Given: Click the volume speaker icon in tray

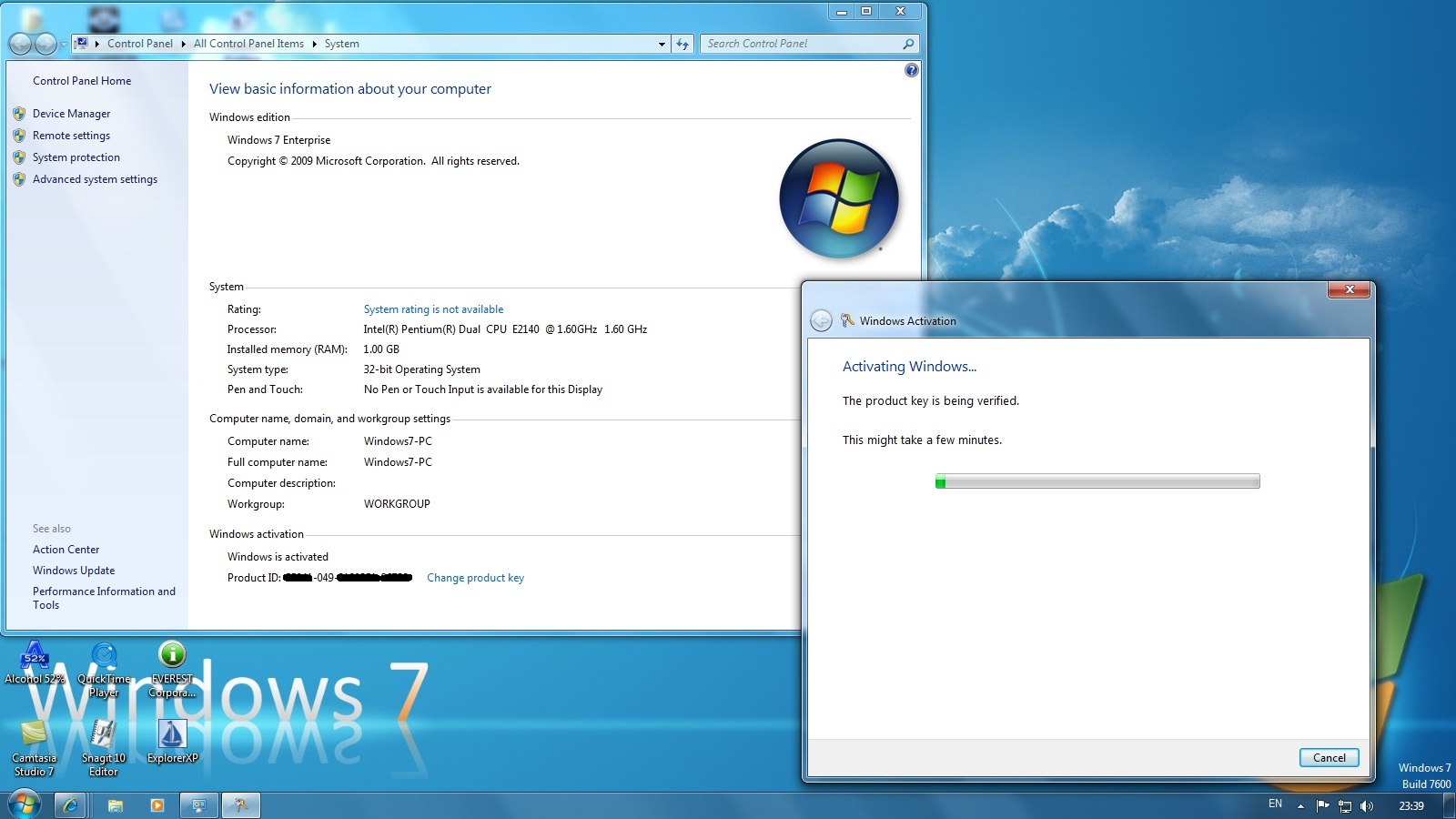Looking at the screenshot, I should [1366, 805].
